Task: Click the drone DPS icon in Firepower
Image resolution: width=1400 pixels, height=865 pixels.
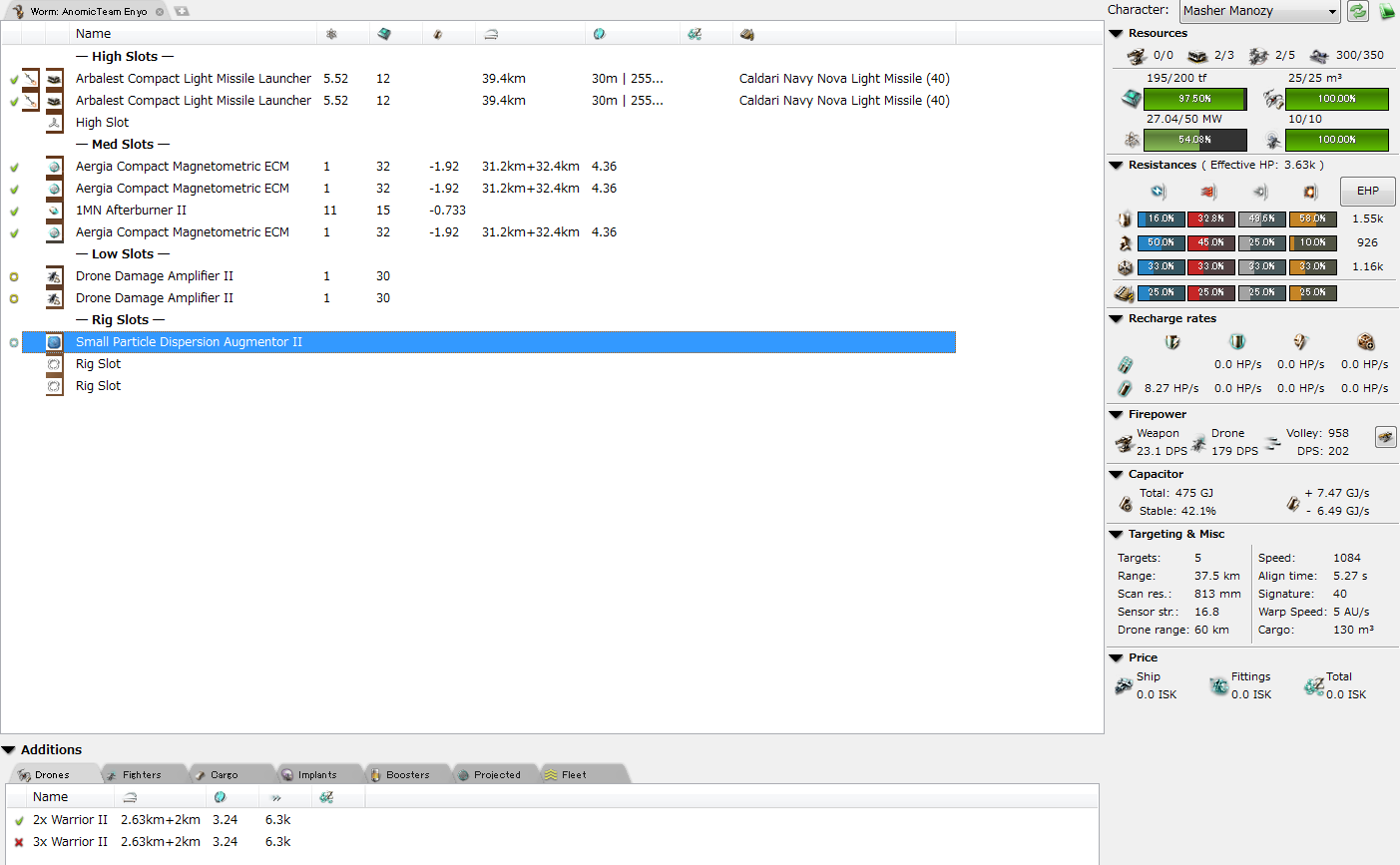Action: 1198,442
